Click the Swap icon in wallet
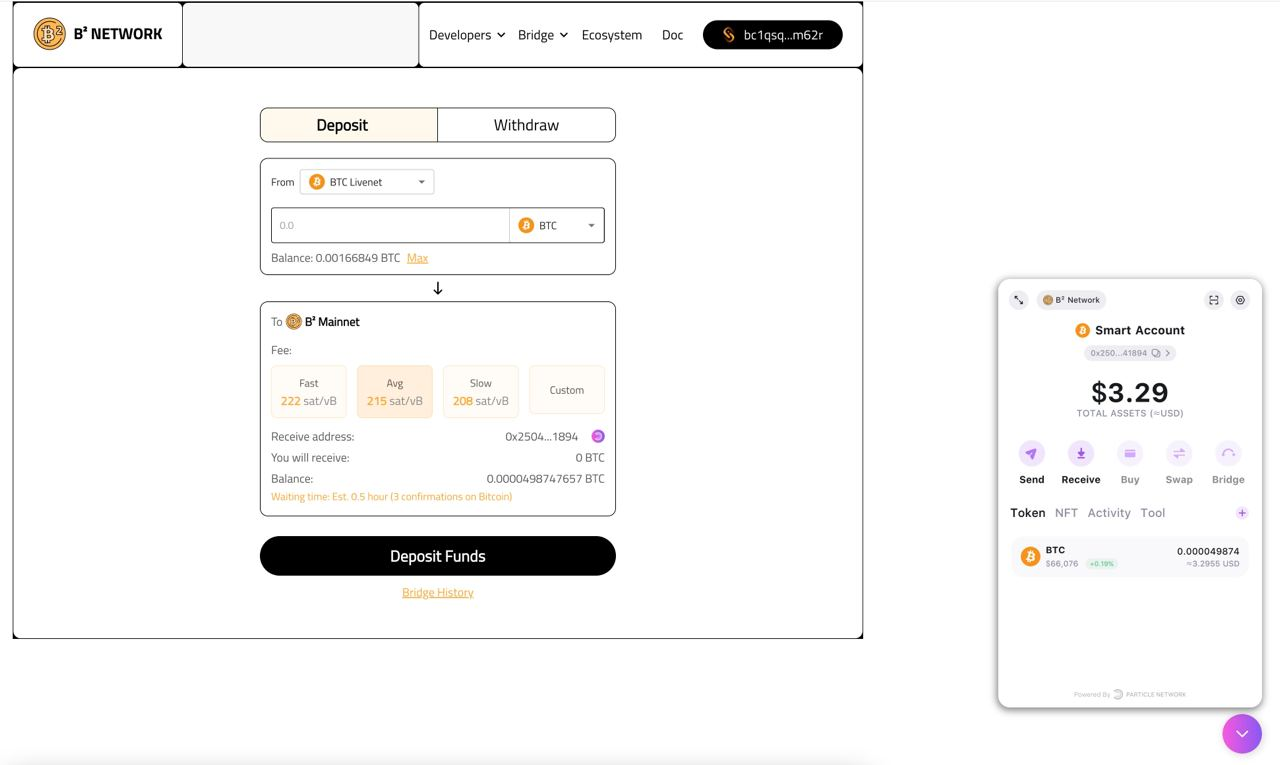Image resolution: width=1280 pixels, height=765 pixels. point(1179,453)
